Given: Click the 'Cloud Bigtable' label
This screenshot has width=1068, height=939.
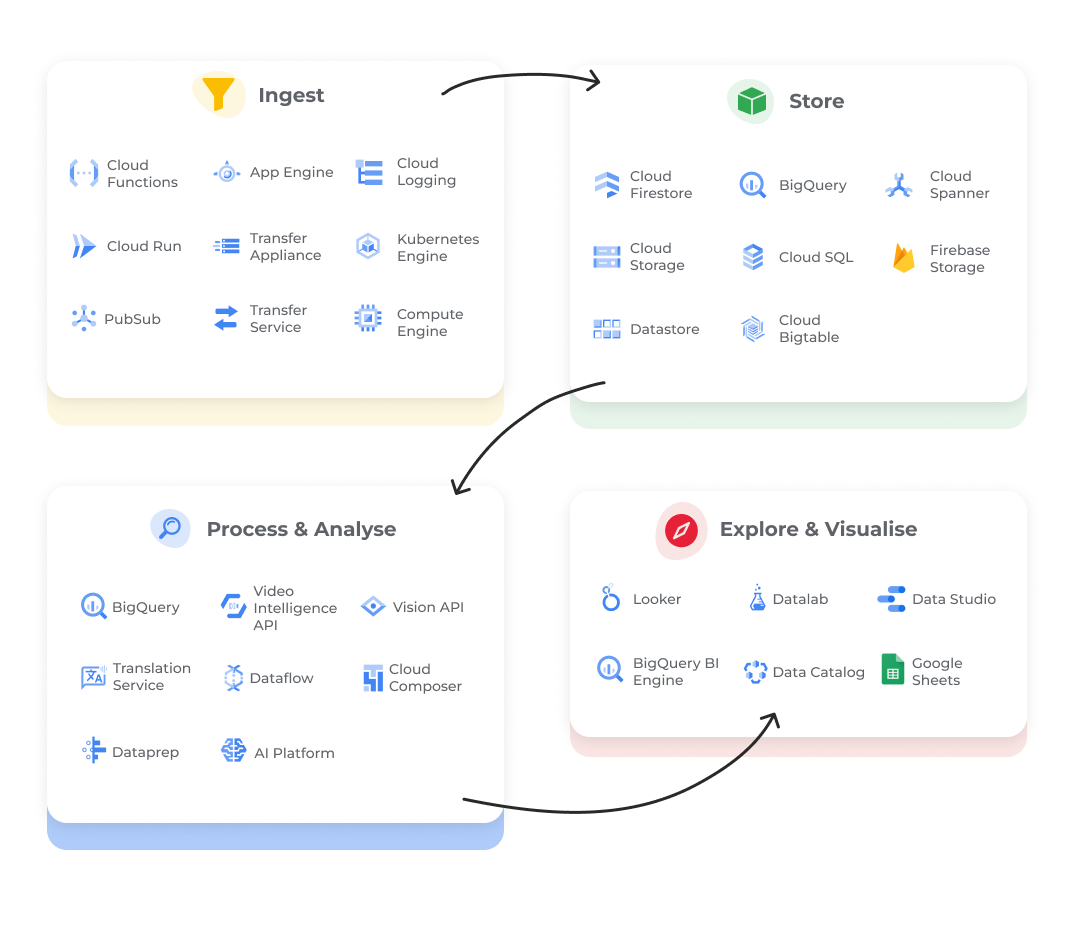Looking at the screenshot, I should tap(808, 329).
